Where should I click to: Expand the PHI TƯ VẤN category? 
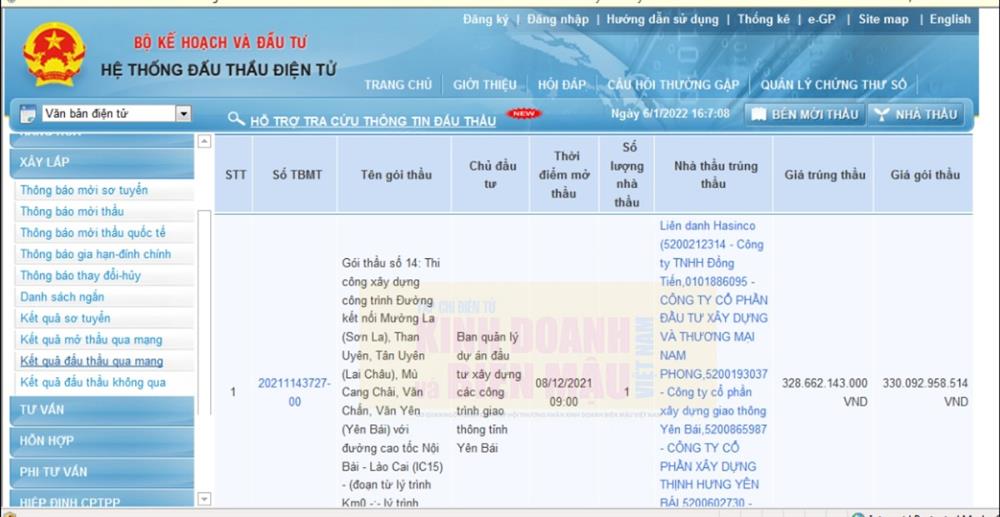53,472
